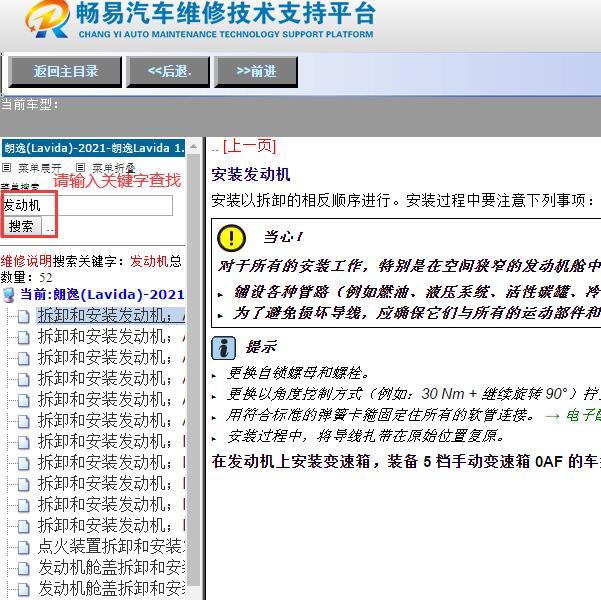Select the 当前:朗逸(Lavida)-2021 tree root node
The image size is (601, 600).
pyautogui.click(x=102, y=294)
